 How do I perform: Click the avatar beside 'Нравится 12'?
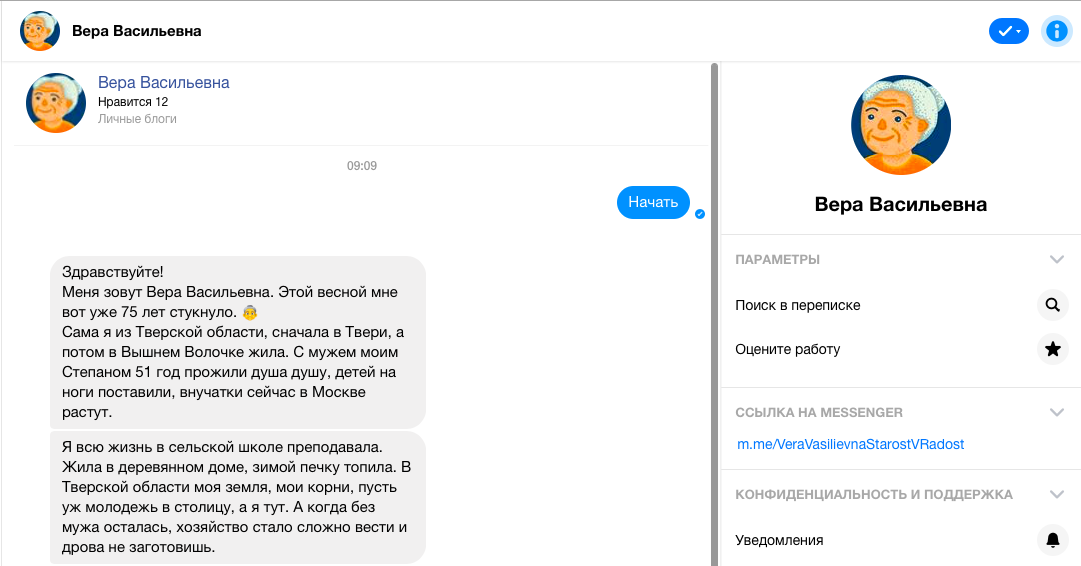click(x=56, y=102)
